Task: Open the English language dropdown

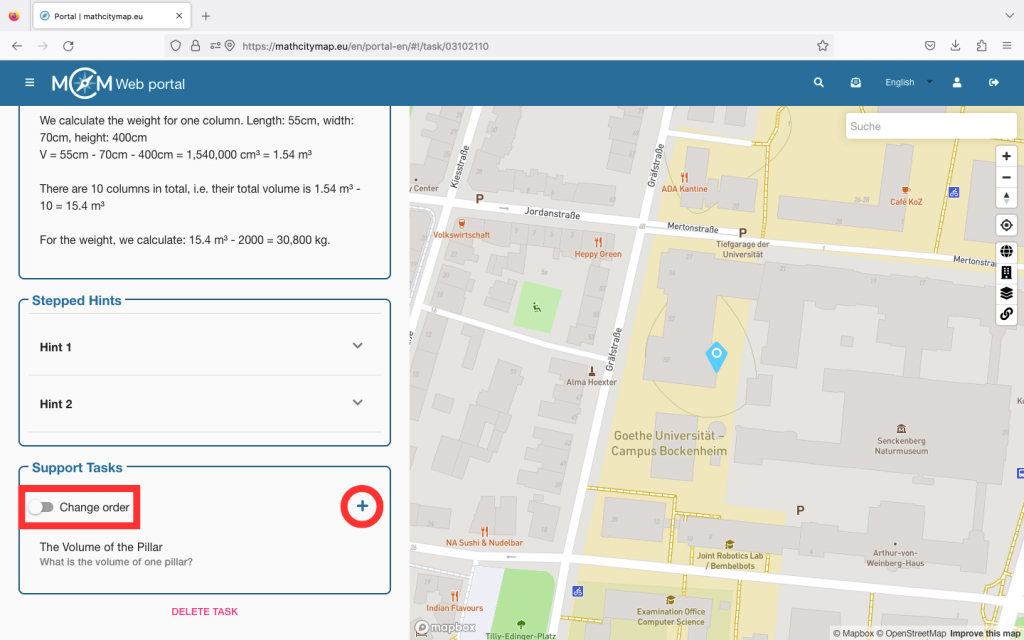Action: [x=908, y=83]
